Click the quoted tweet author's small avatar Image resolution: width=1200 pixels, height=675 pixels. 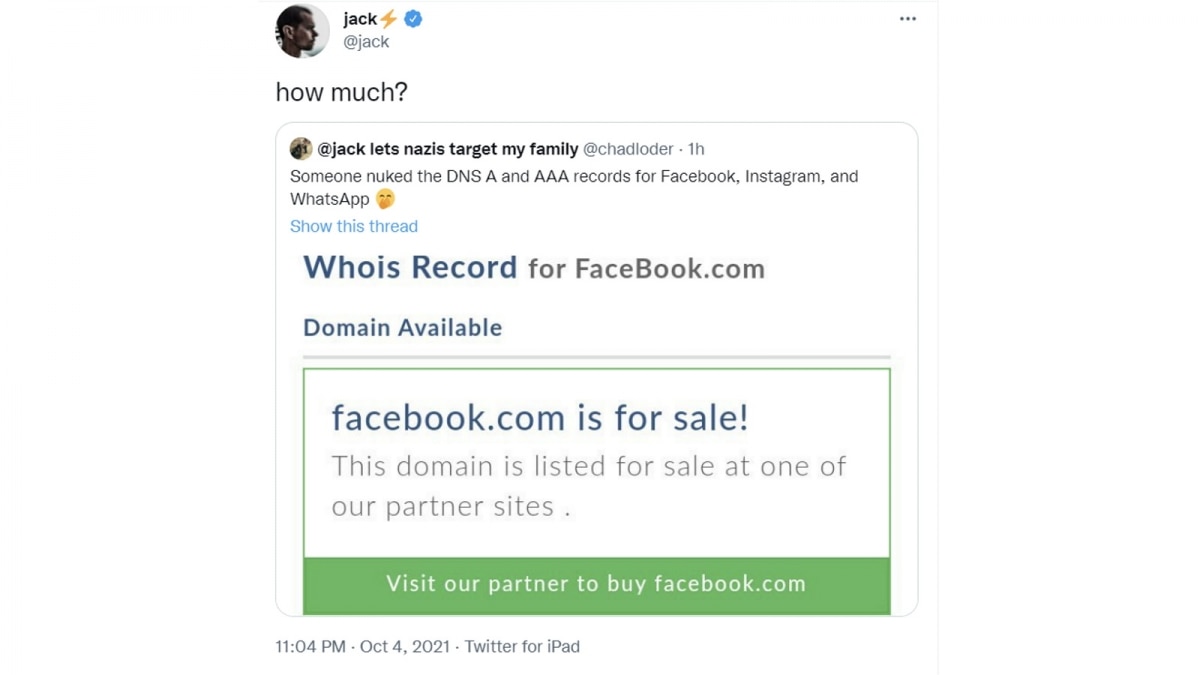coord(301,149)
